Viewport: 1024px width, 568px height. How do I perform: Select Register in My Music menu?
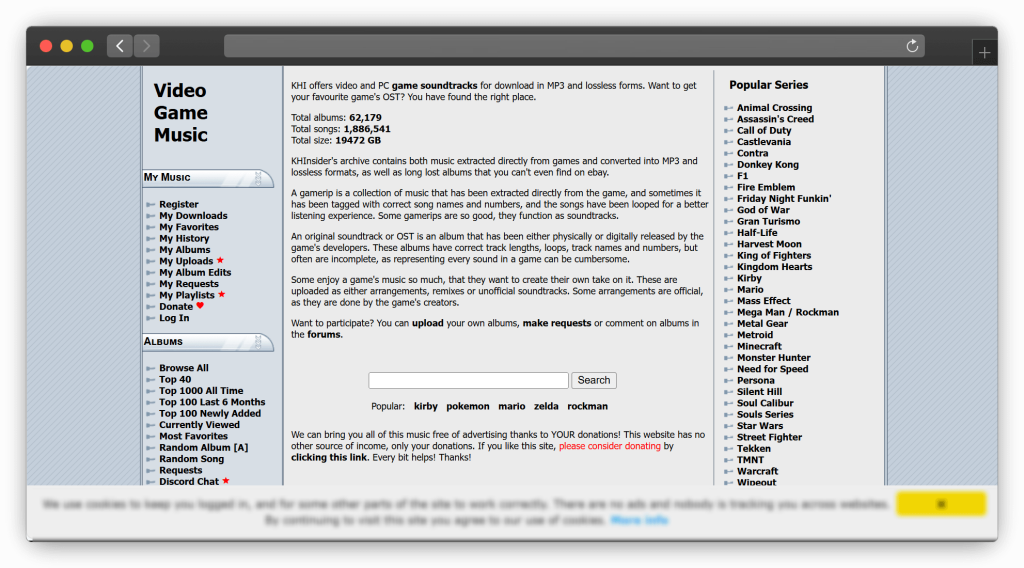[x=179, y=204]
